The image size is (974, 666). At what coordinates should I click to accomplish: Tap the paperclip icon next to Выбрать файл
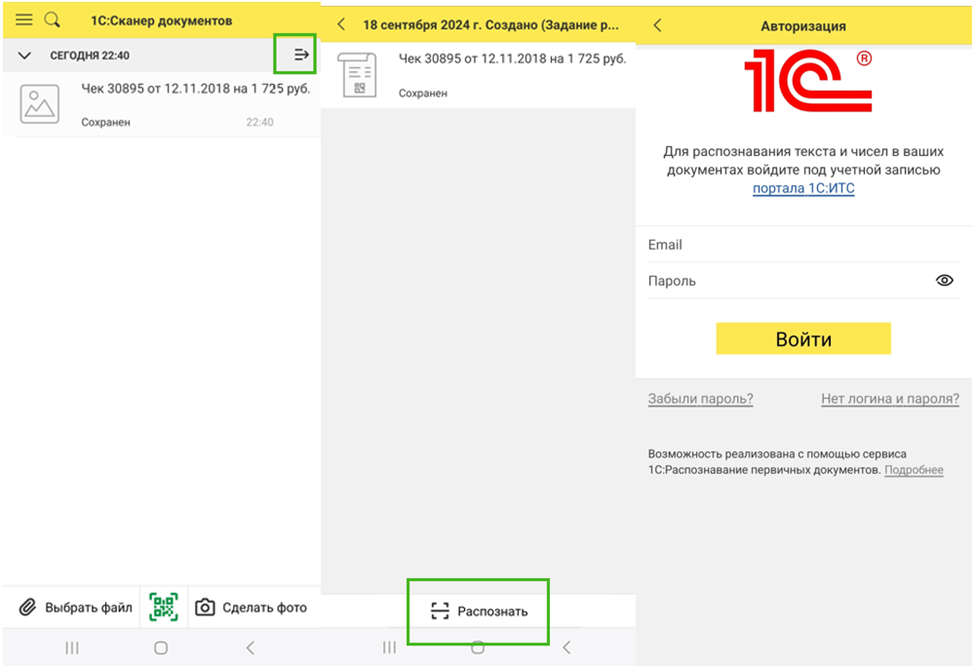coord(27,607)
